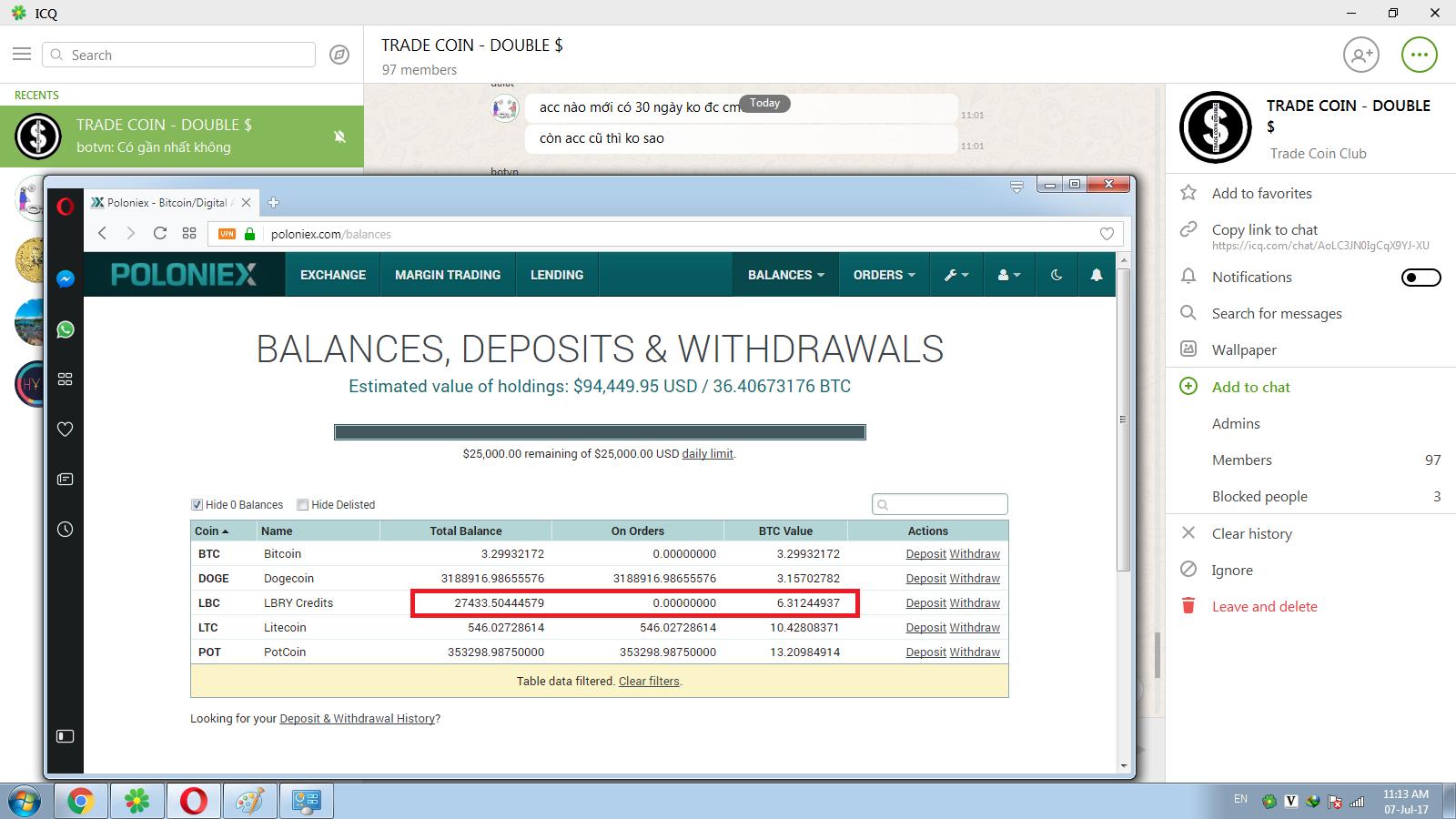Click the Opera logo menu button

[x=65, y=207]
